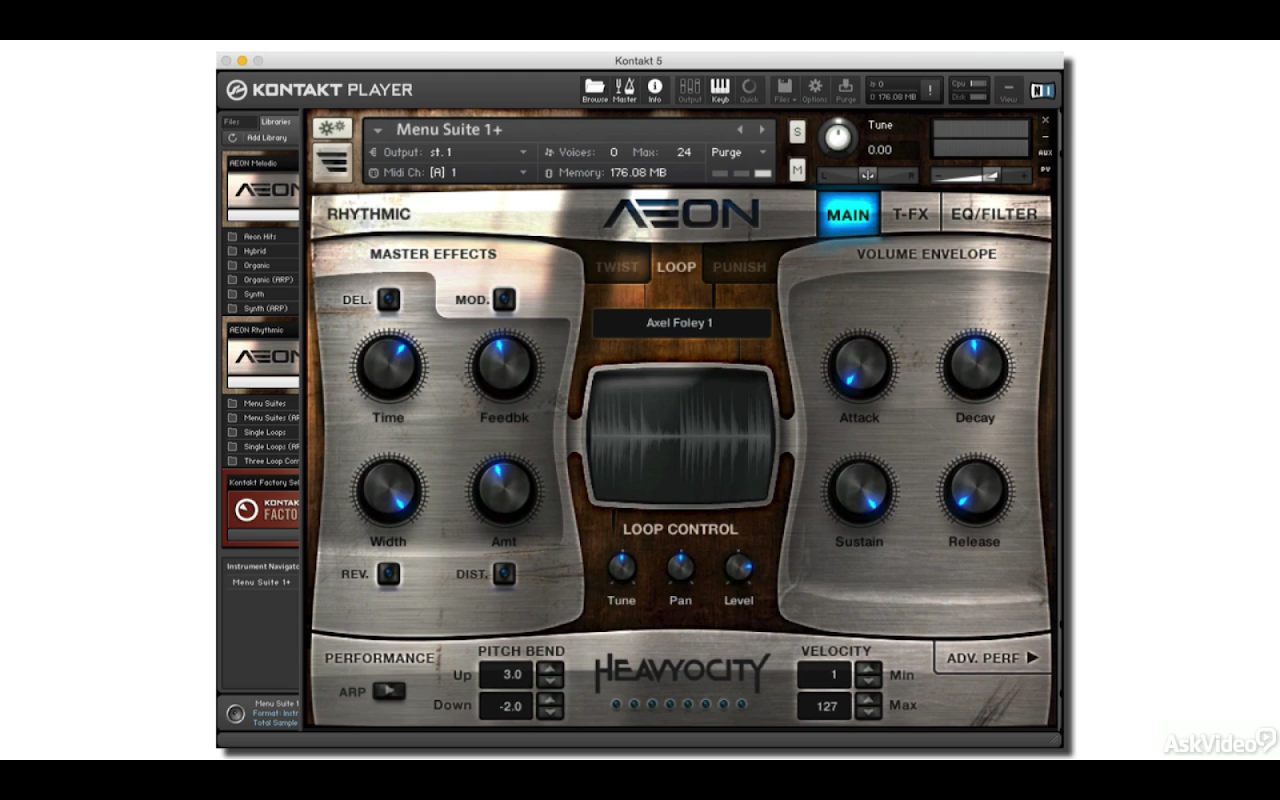The height and width of the screenshot is (800, 1280).
Task: Open the Options gear icon
Action: (x=815, y=90)
